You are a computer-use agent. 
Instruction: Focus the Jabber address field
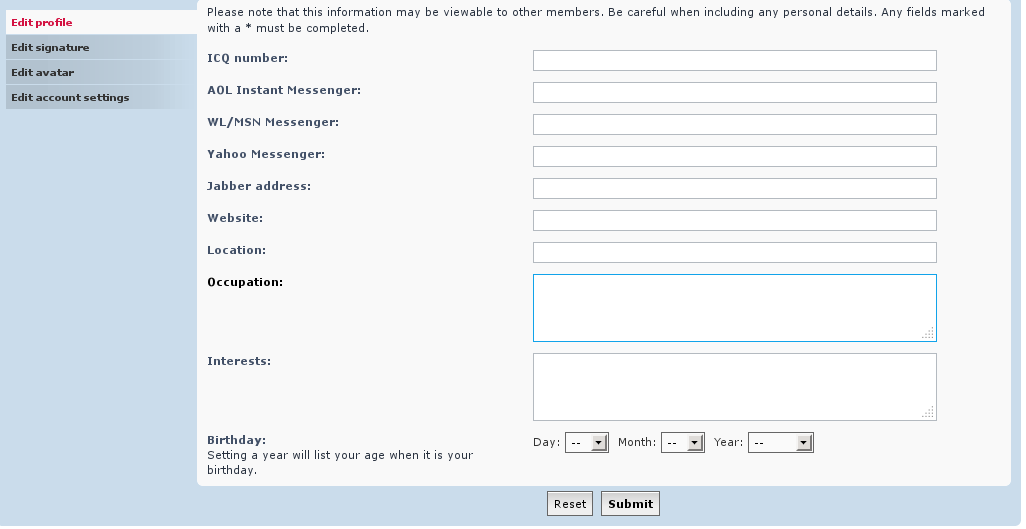(x=734, y=189)
